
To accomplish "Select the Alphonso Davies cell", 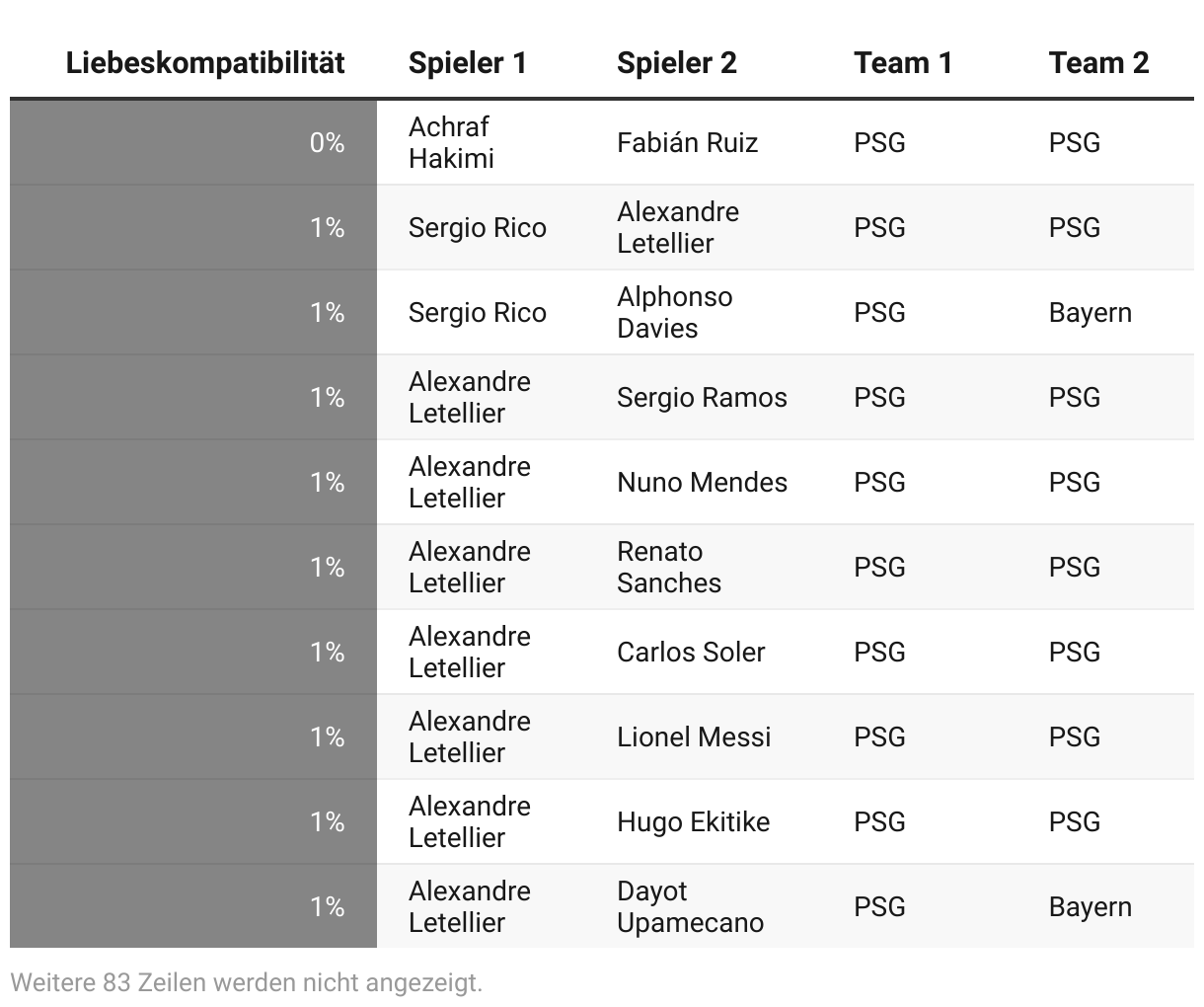I will (675, 313).
